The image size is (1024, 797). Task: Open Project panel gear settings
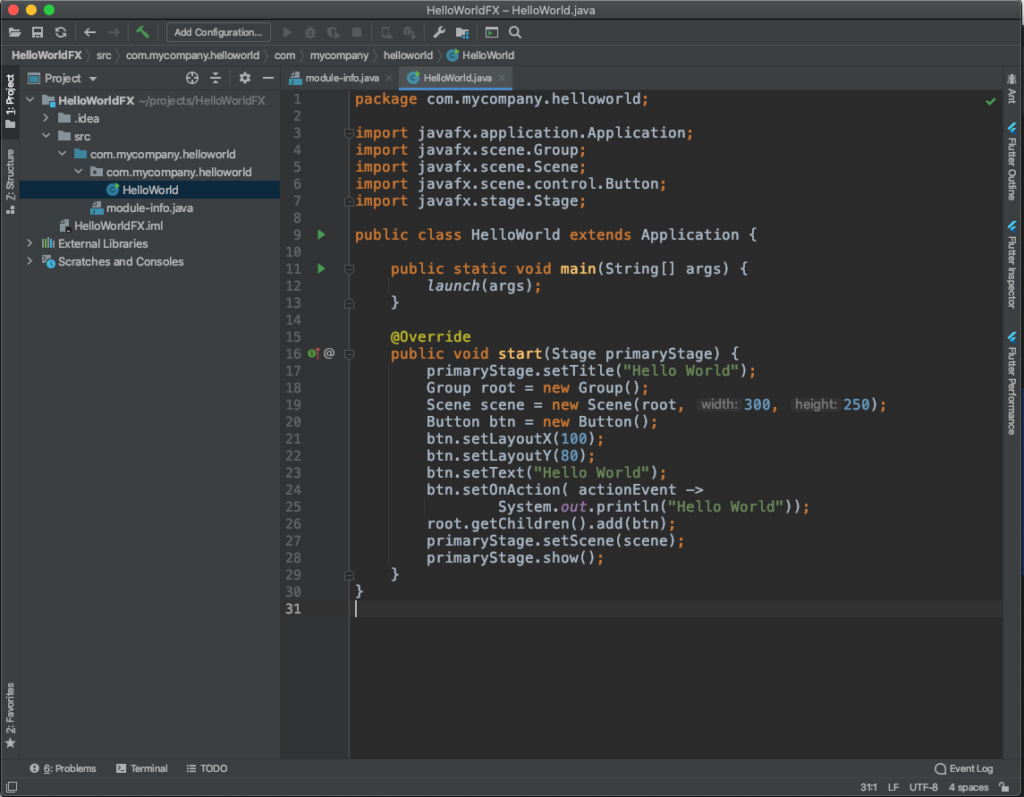pos(245,78)
